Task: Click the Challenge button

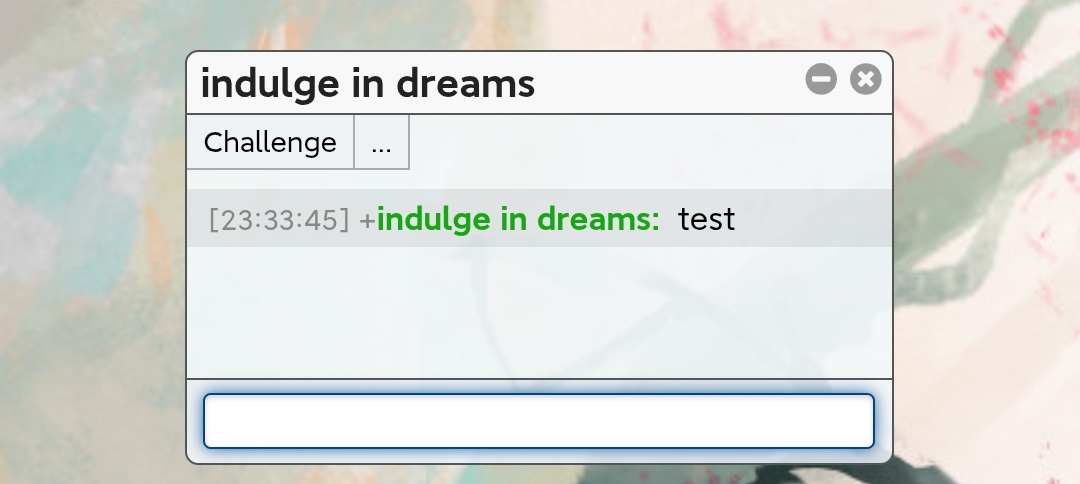Action: [270, 142]
